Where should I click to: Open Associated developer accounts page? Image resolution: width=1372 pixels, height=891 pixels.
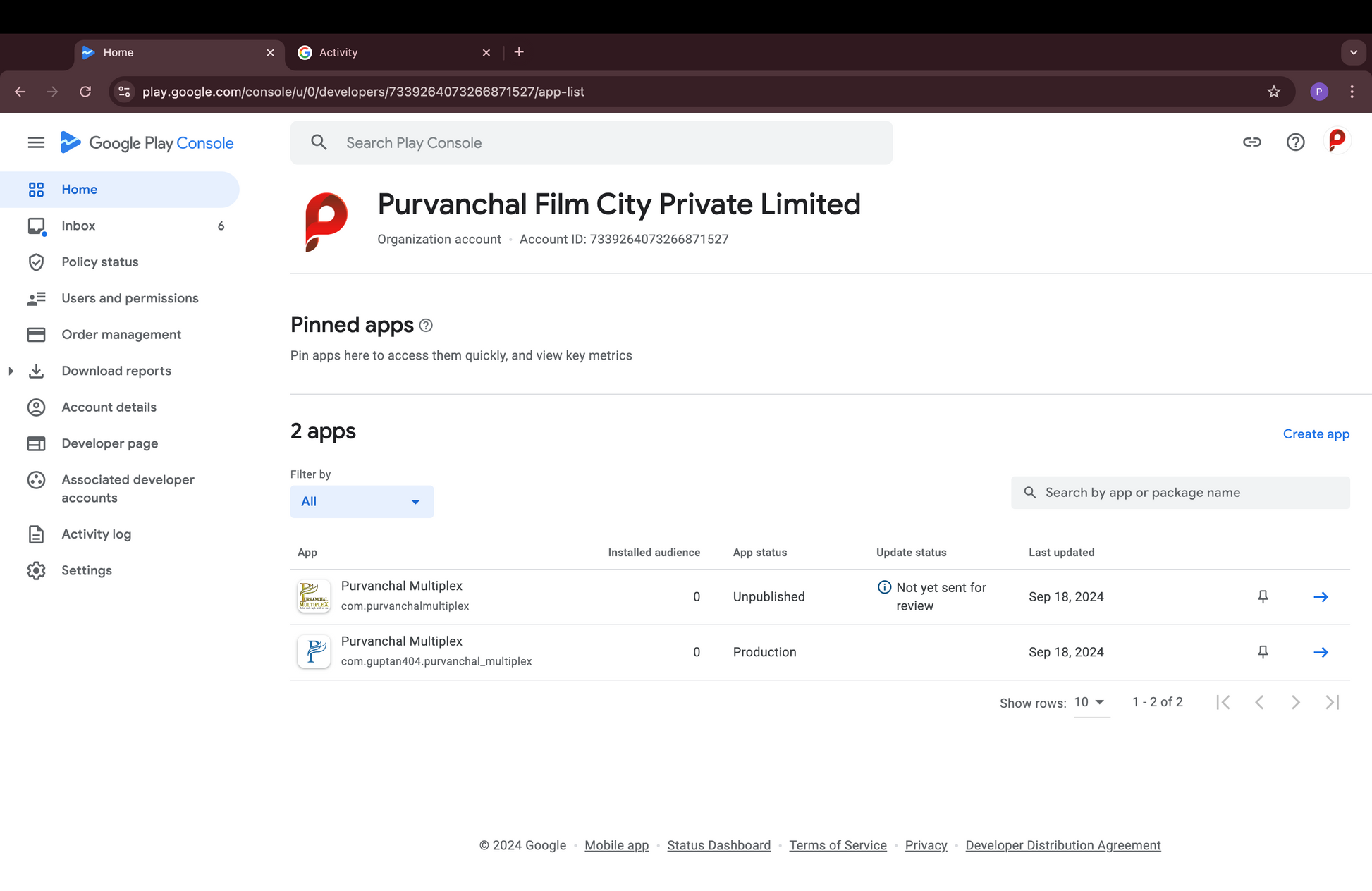[x=128, y=488]
